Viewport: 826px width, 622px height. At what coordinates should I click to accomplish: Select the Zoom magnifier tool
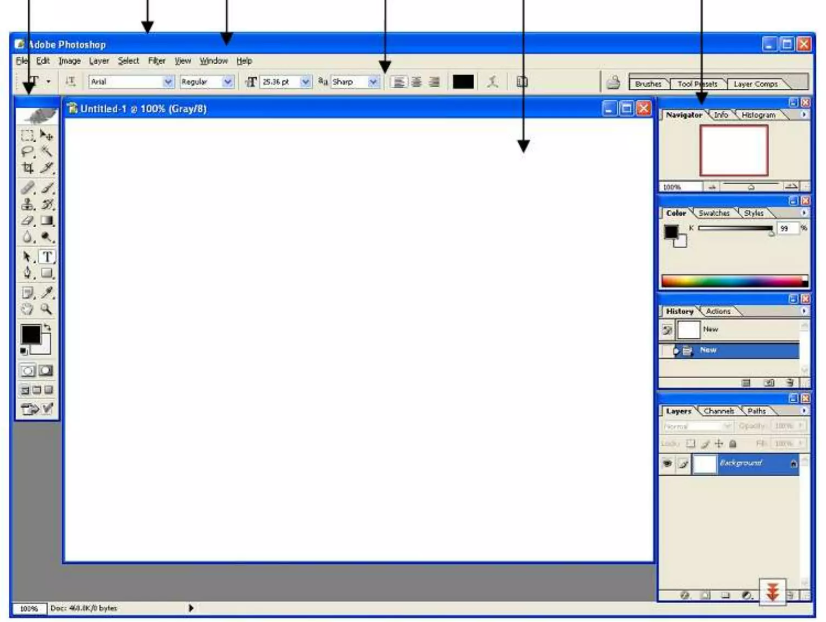pyautogui.click(x=47, y=310)
